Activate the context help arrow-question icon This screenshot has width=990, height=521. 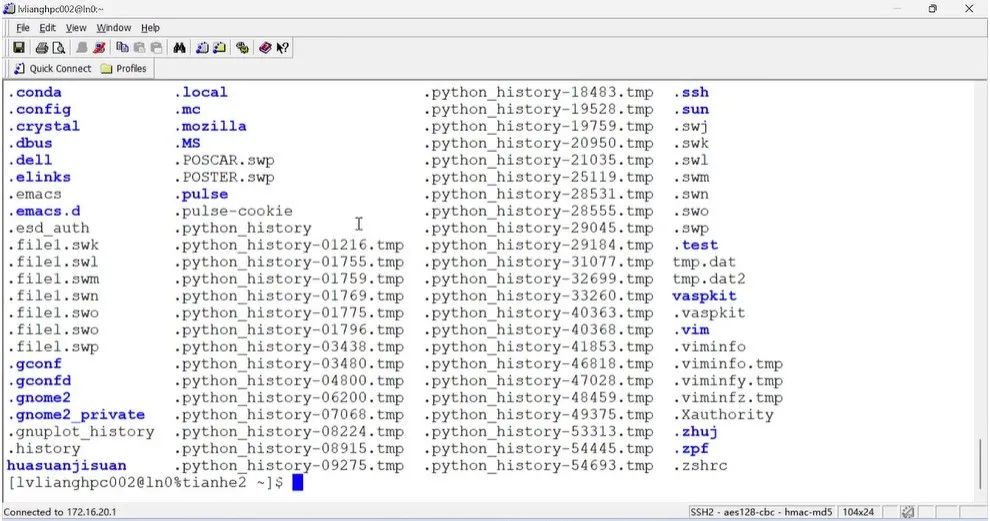coord(282,48)
